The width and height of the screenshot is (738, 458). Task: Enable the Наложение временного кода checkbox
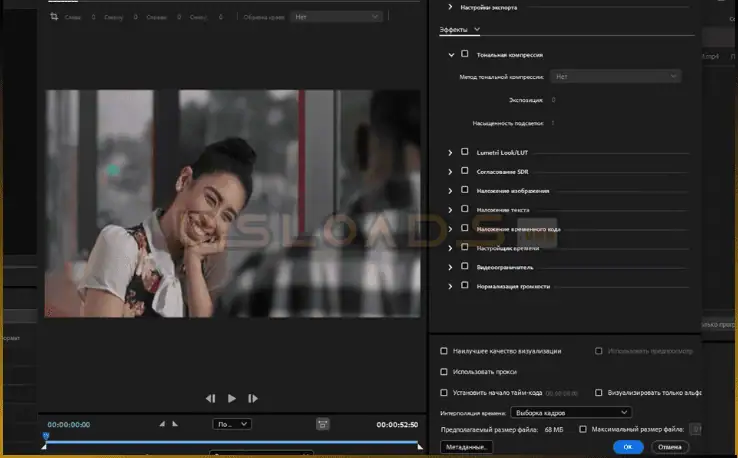[465, 228]
